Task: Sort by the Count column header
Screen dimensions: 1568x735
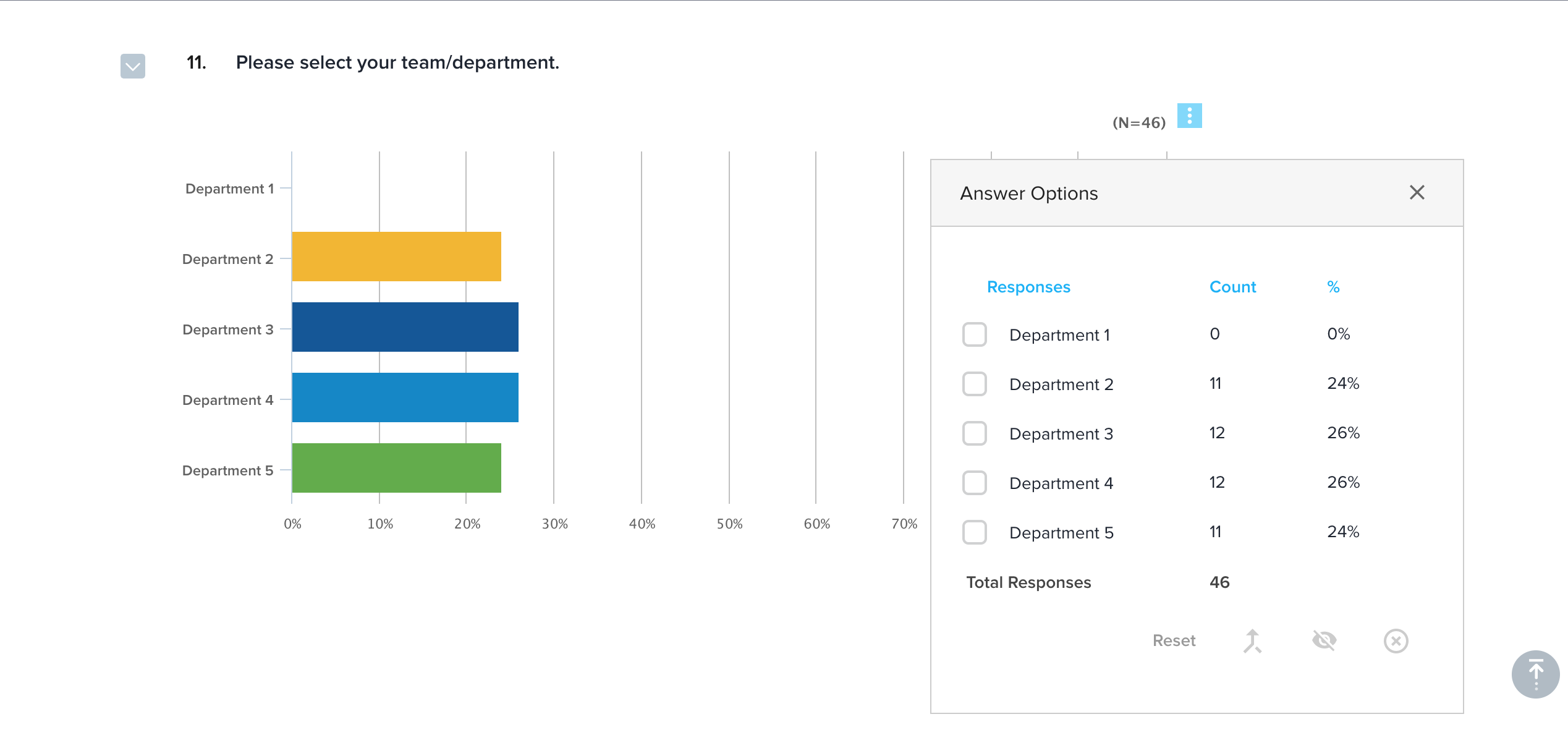Action: click(x=1232, y=287)
